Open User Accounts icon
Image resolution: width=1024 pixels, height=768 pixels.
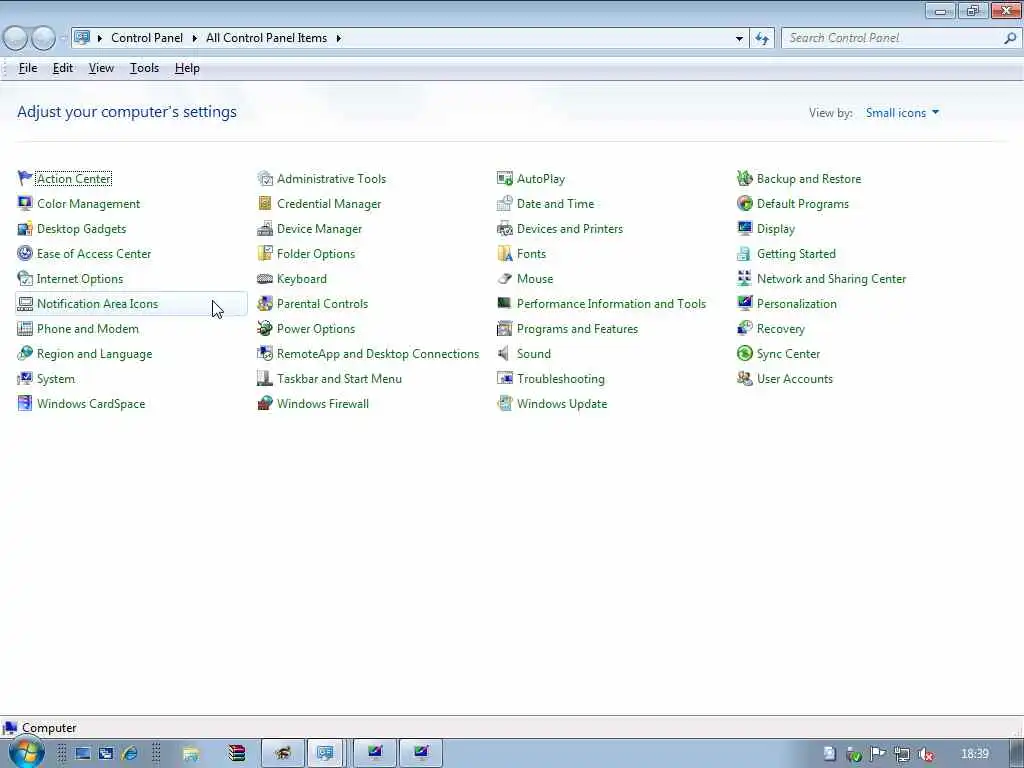(744, 378)
